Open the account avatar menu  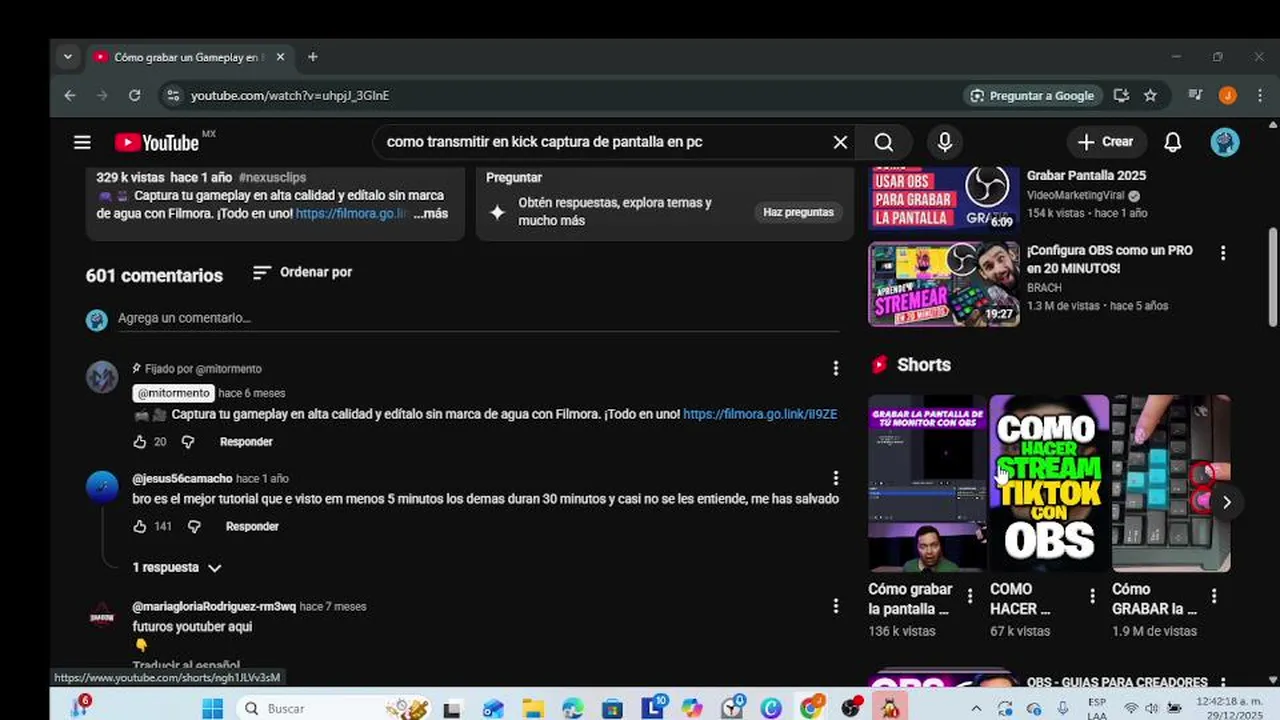[1225, 142]
